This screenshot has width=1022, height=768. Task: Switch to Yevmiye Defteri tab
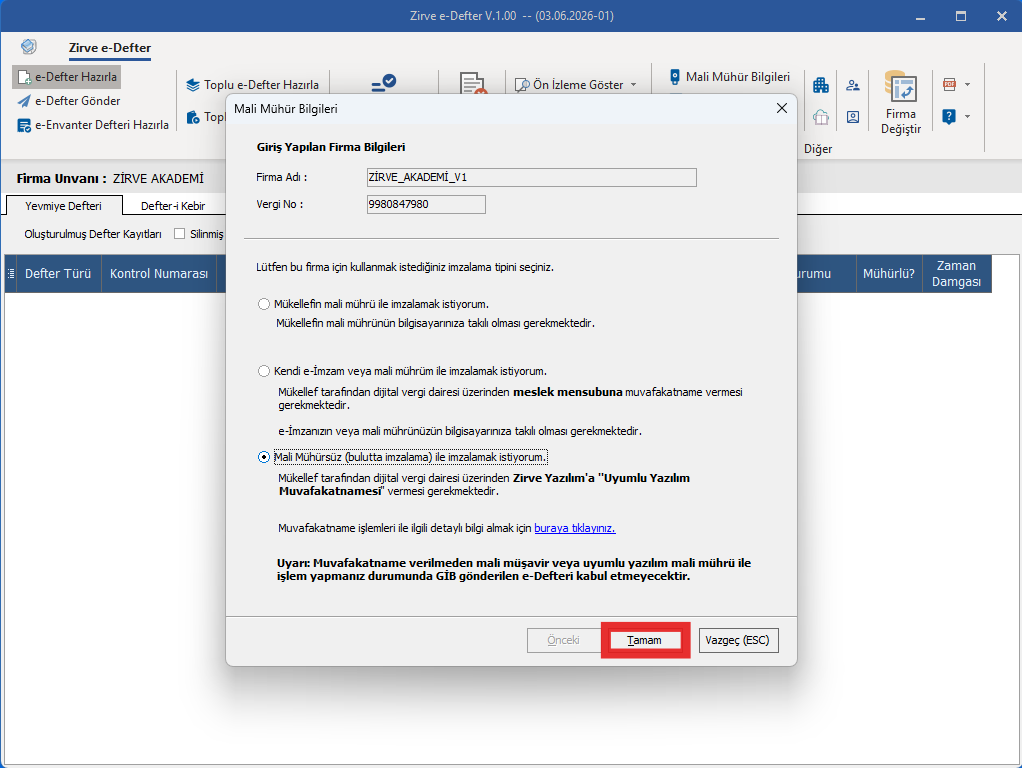(63, 206)
